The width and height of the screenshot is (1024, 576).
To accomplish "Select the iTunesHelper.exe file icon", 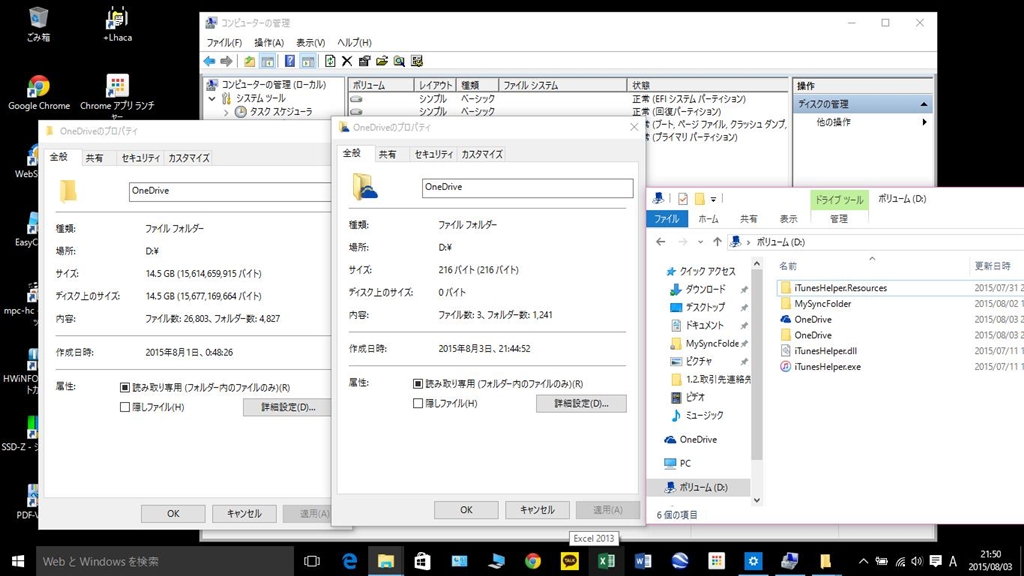I will pyautogui.click(x=786, y=367).
